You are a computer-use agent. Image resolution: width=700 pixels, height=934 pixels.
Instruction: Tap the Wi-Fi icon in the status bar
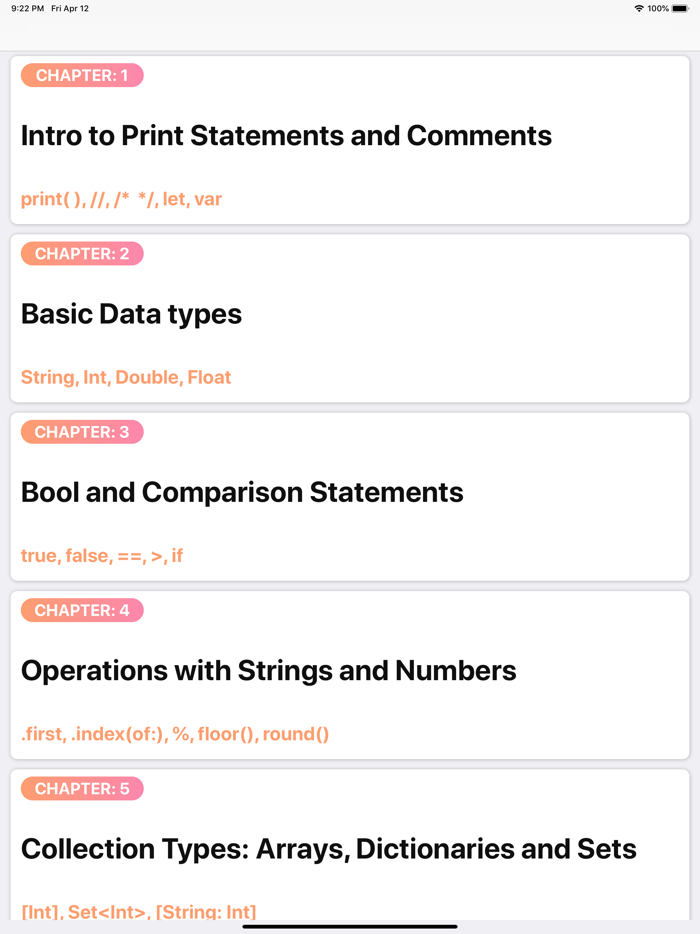click(639, 7)
